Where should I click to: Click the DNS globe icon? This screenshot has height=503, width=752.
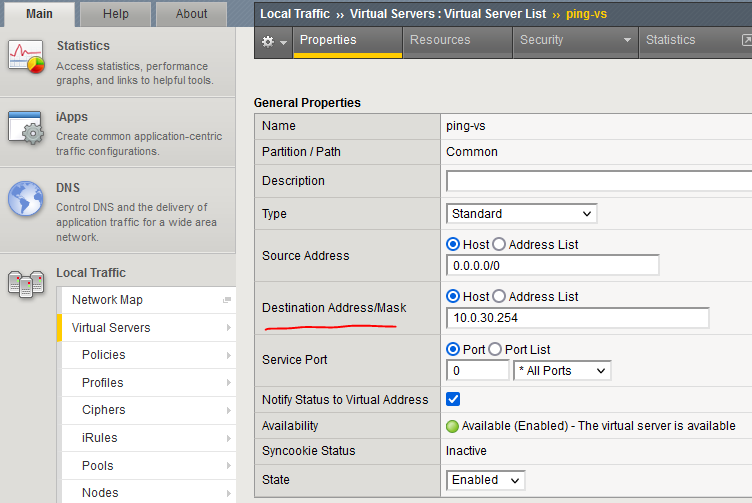[25, 198]
